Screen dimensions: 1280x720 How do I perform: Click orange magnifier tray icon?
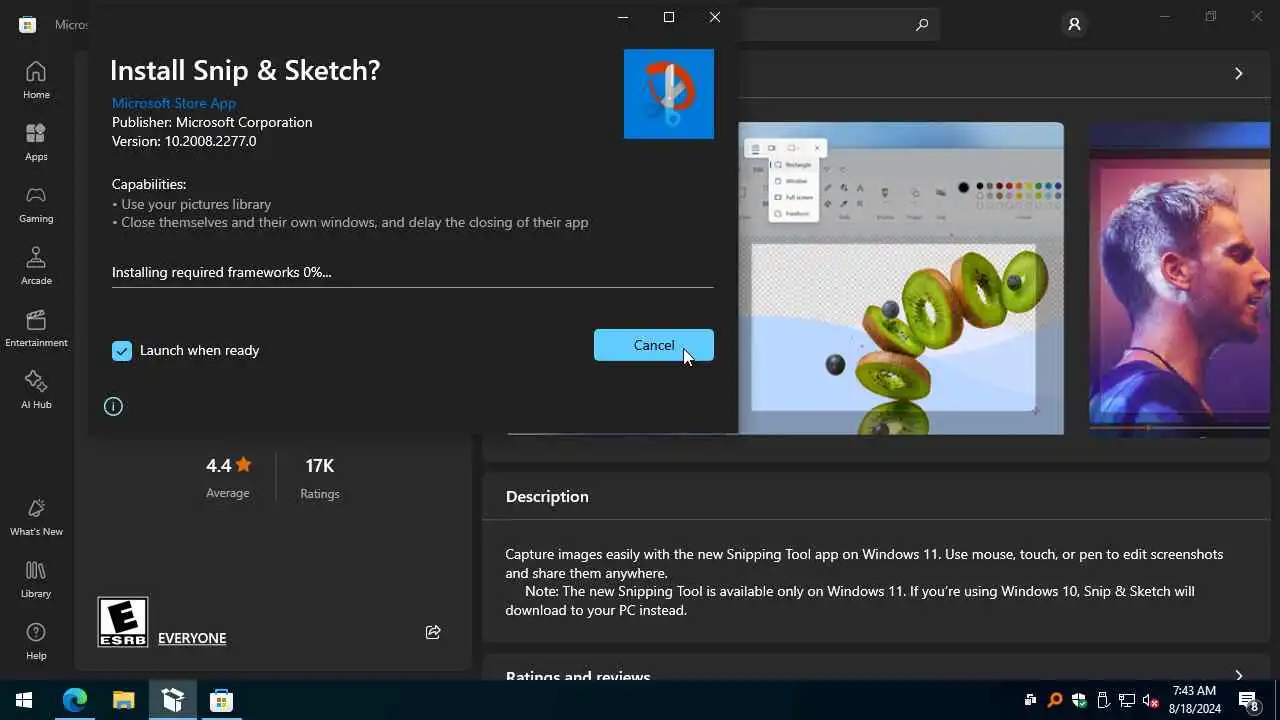[1054, 700]
